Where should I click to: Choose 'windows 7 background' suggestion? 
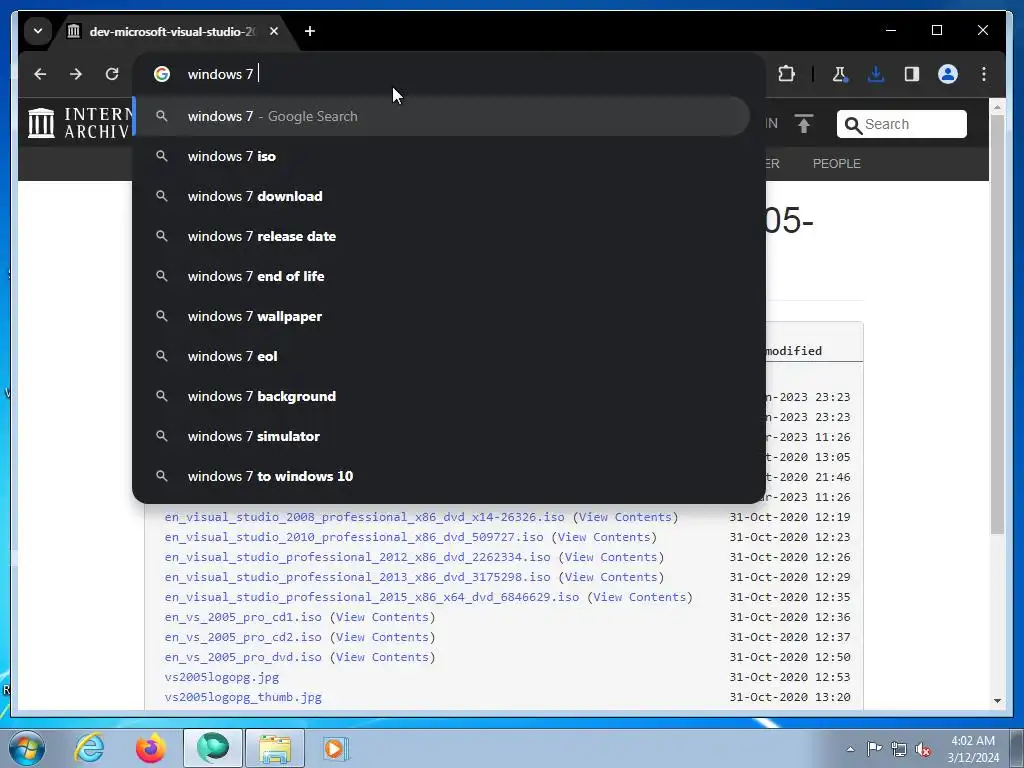pos(441,396)
